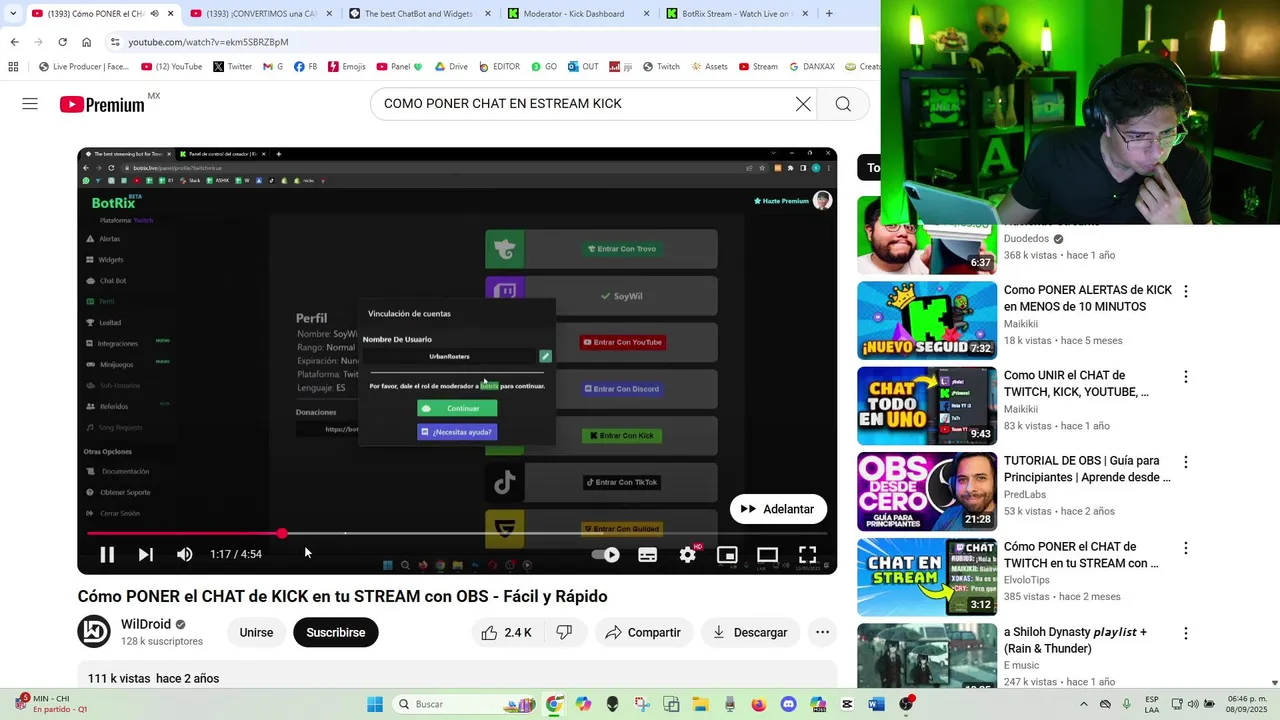
Task: Go back in browser history
Action: 14,42
